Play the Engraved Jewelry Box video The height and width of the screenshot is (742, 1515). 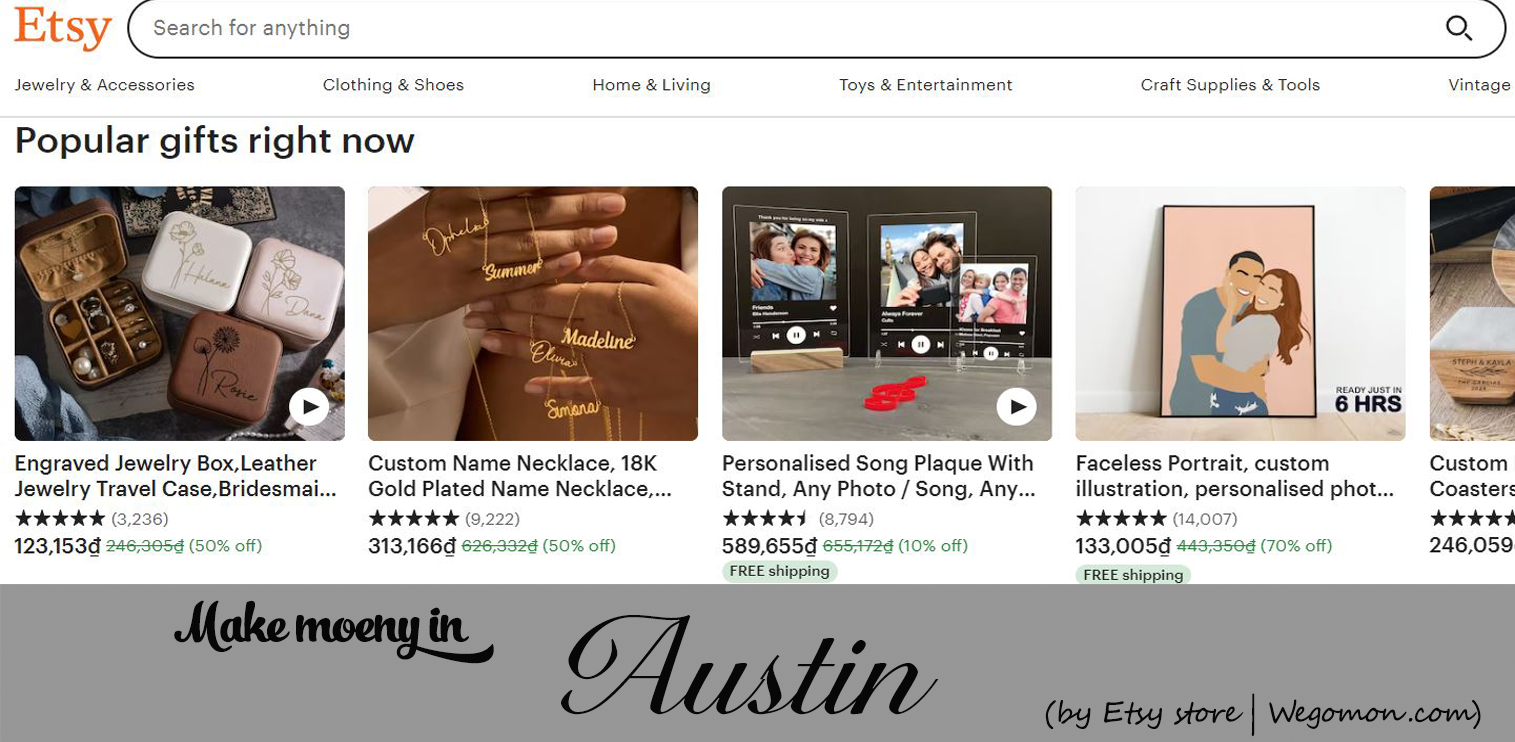pyautogui.click(x=309, y=407)
